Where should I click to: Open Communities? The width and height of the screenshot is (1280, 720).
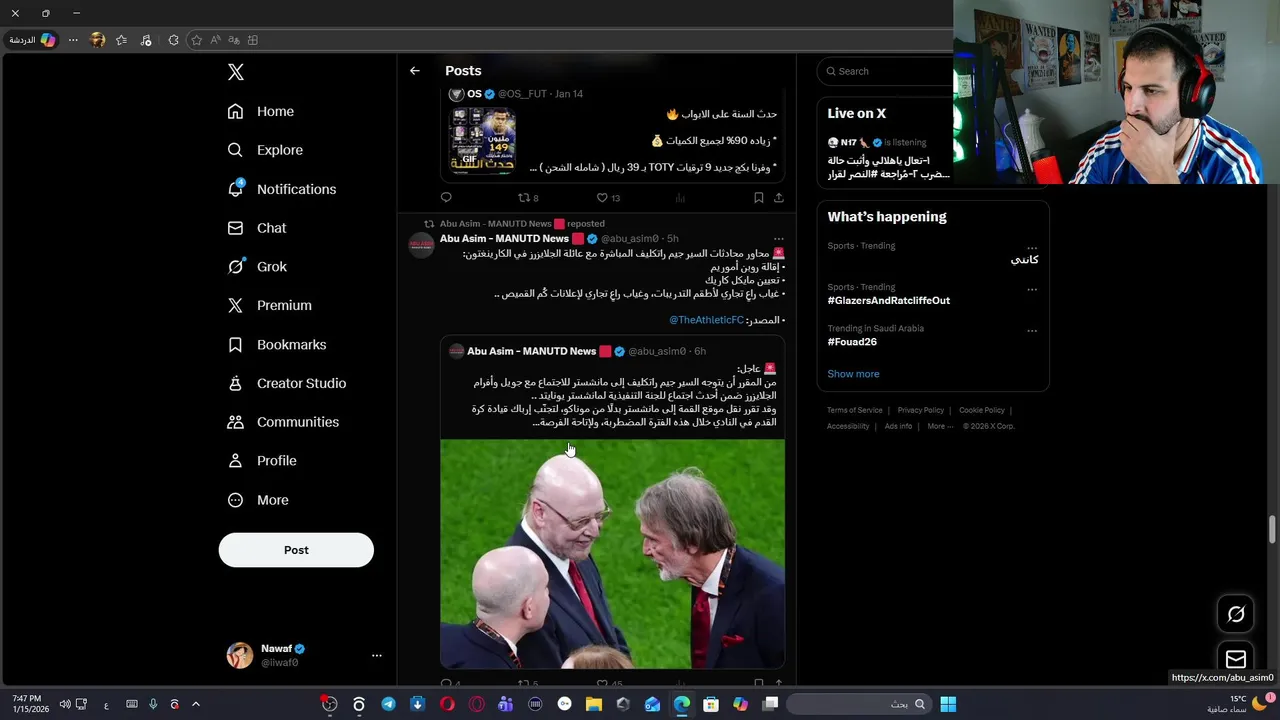pos(284,422)
